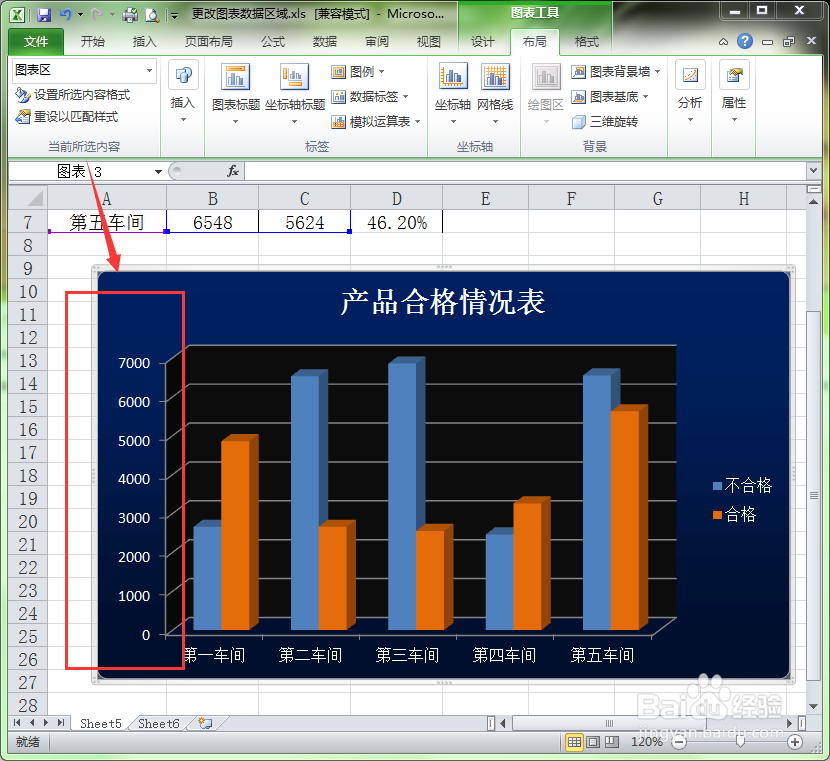Switch to the 设计 Design tab
Image resolution: width=830 pixels, height=761 pixels.
coord(482,41)
